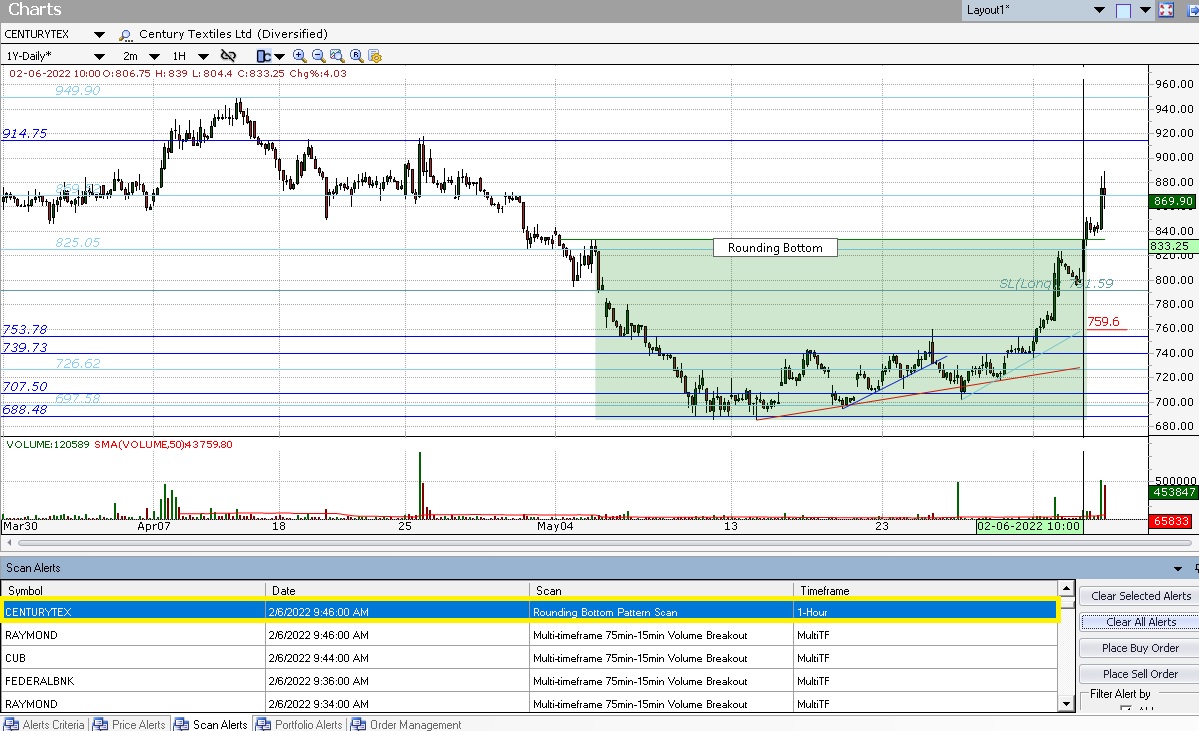The width and height of the screenshot is (1199, 731).
Task: Click the 833.25 price axis tag
Action: pyautogui.click(x=1173, y=246)
